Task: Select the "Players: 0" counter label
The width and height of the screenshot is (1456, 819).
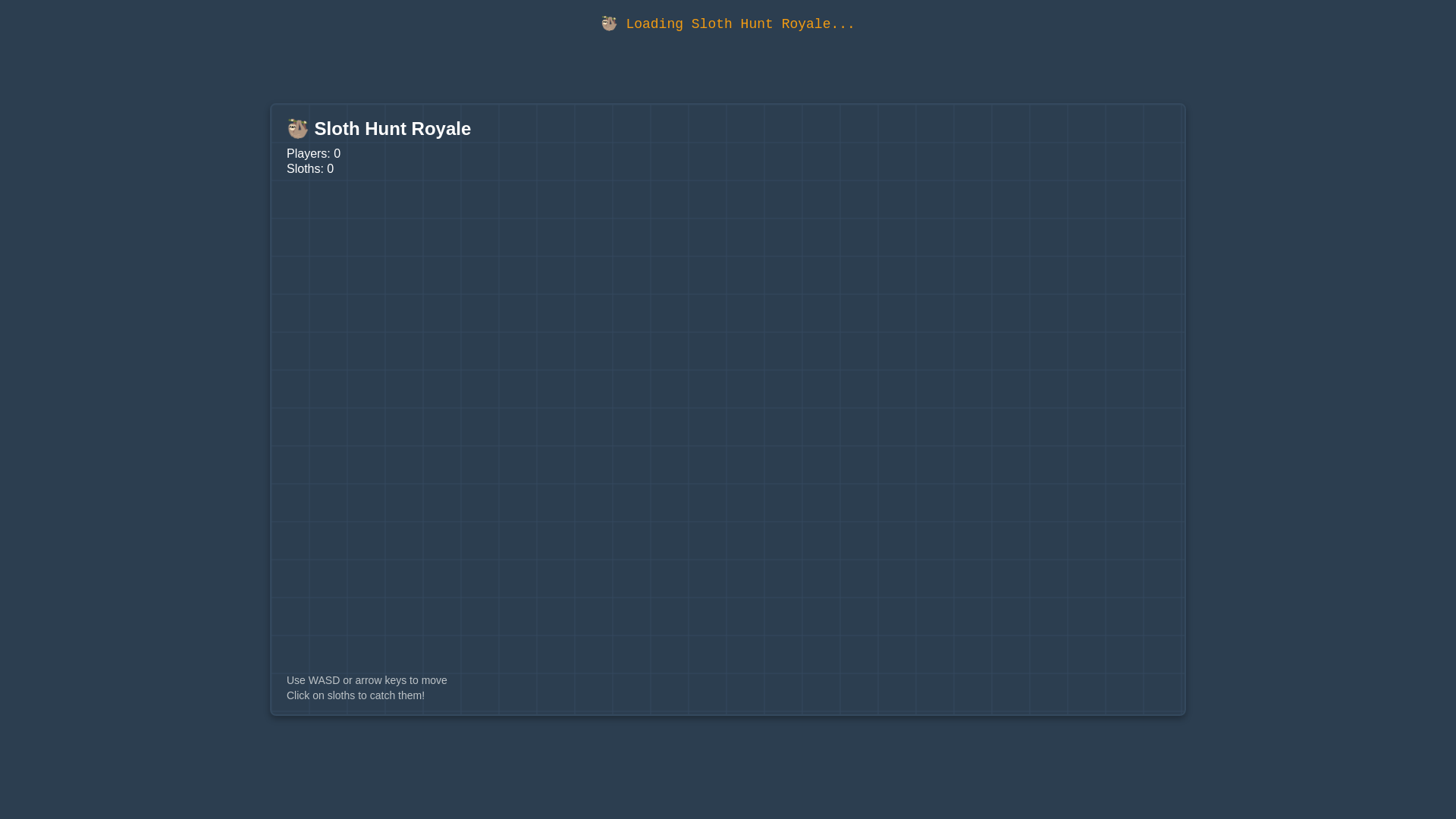Action: click(x=313, y=154)
